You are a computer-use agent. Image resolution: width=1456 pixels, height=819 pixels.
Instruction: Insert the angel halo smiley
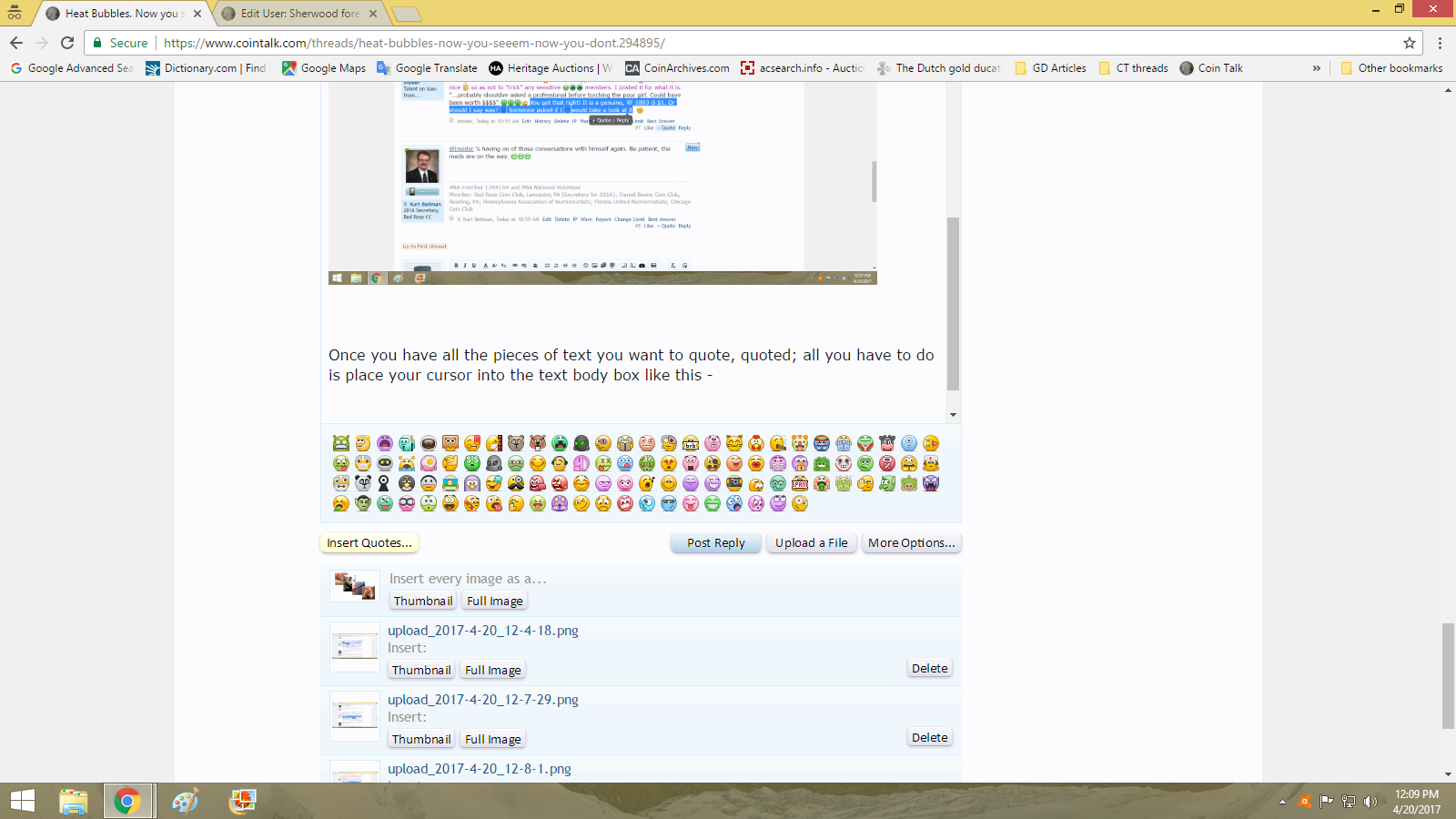pyautogui.click(x=363, y=443)
